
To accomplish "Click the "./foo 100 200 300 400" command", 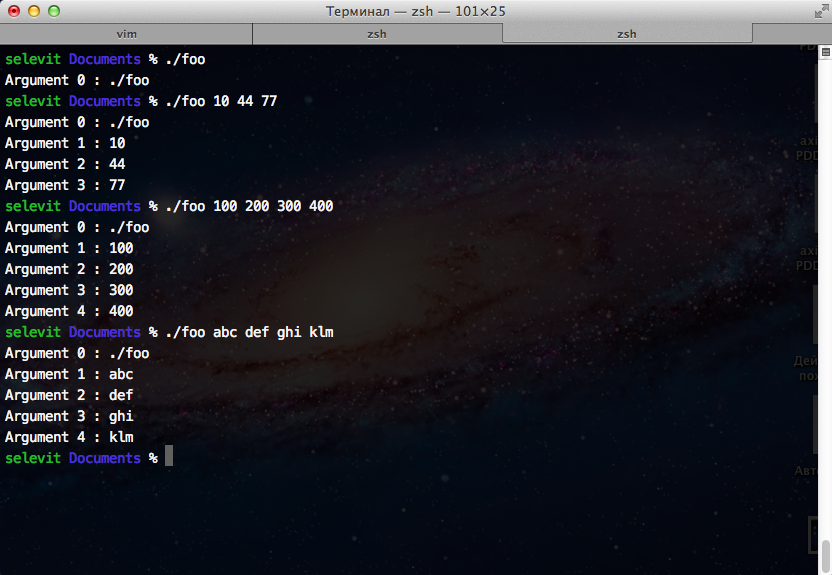I will click(249, 206).
